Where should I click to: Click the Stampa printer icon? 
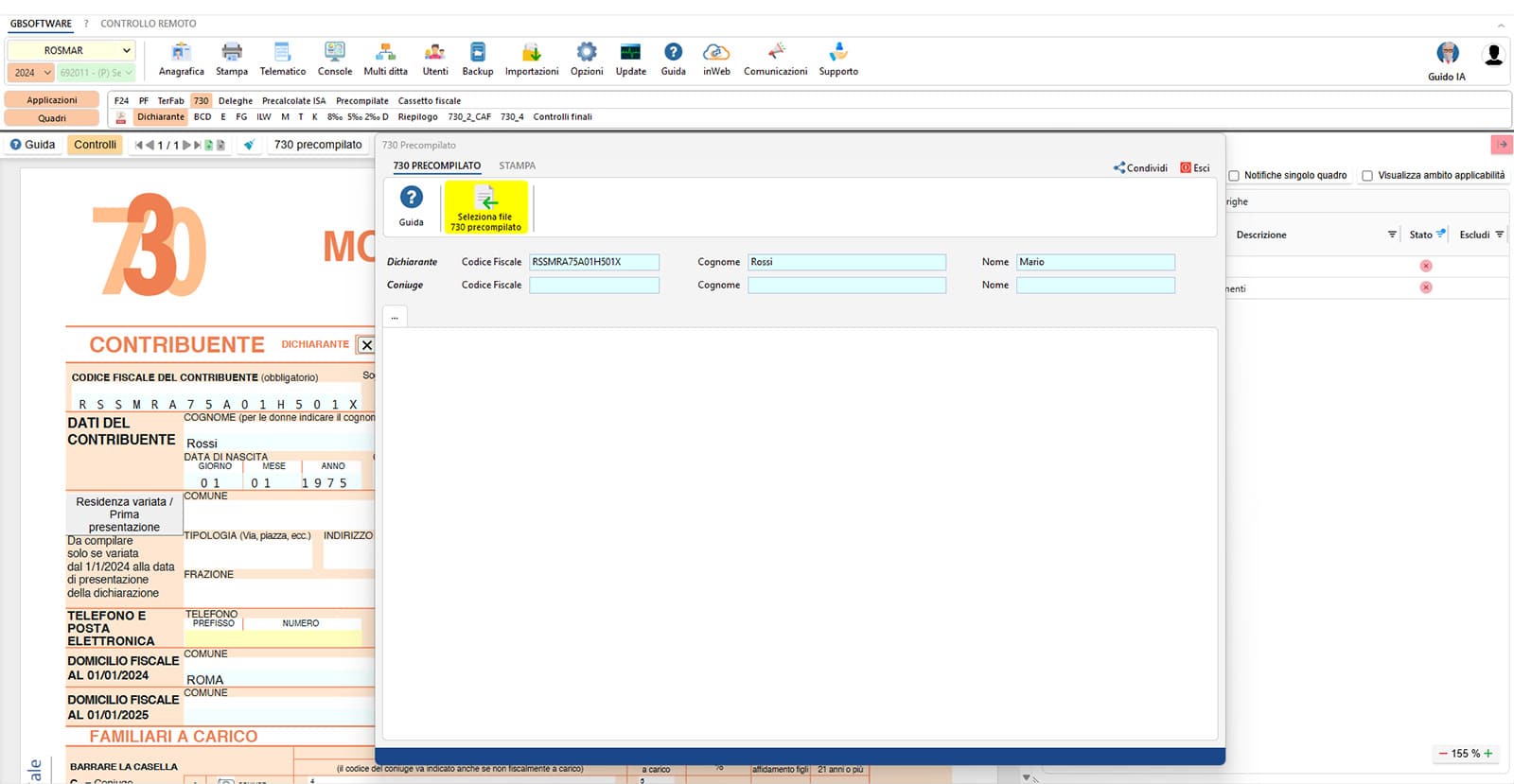click(x=232, y=59)
